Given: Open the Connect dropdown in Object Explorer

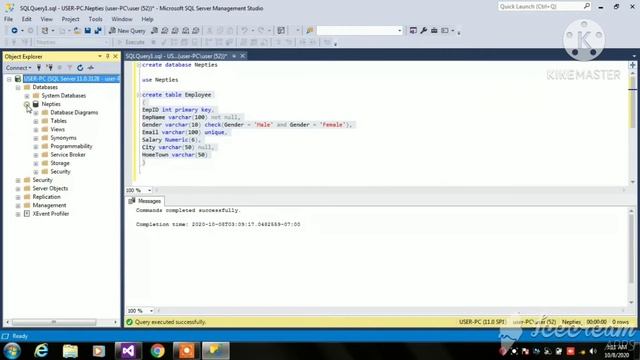Looking at the screenshot, I should point(19,68).
